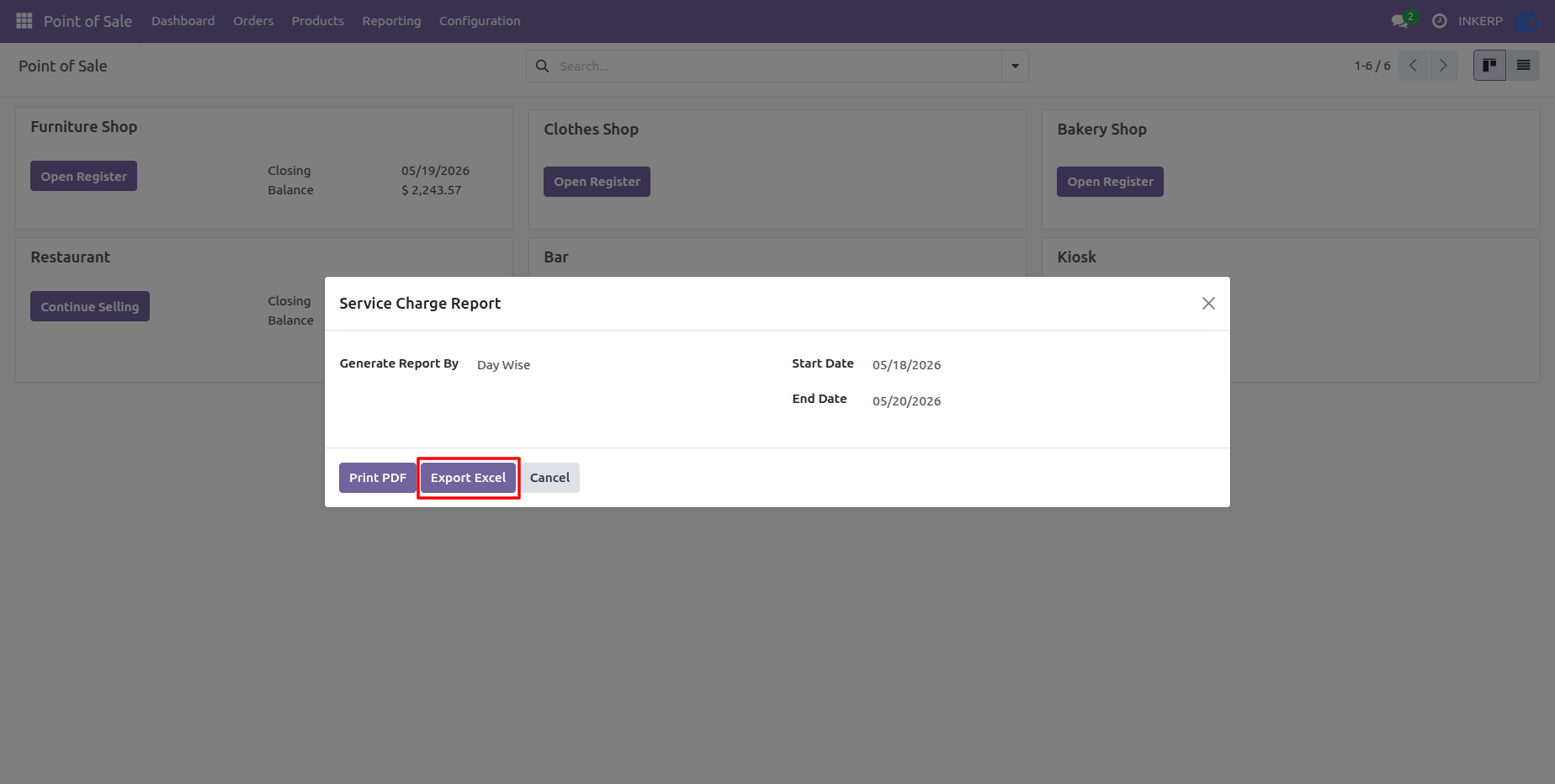Click Cancel in the report dialog
This screenshot has height=784, width=1555.
coord(549,478)
